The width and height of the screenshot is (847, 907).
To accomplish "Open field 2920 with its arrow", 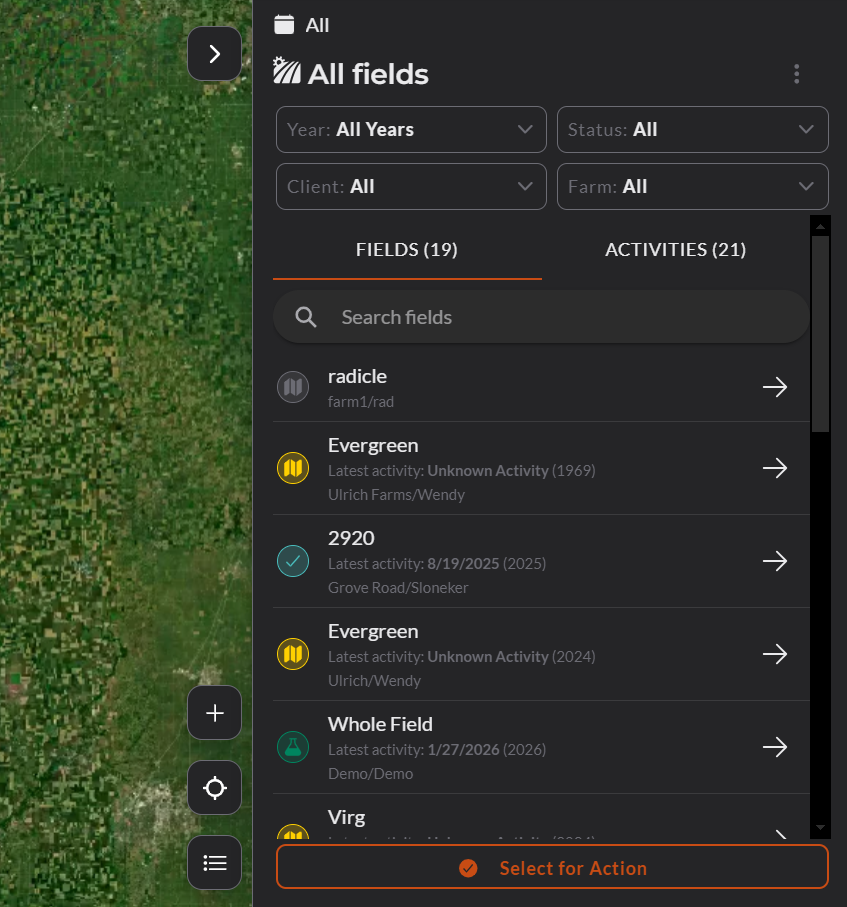I will point(775,561).
